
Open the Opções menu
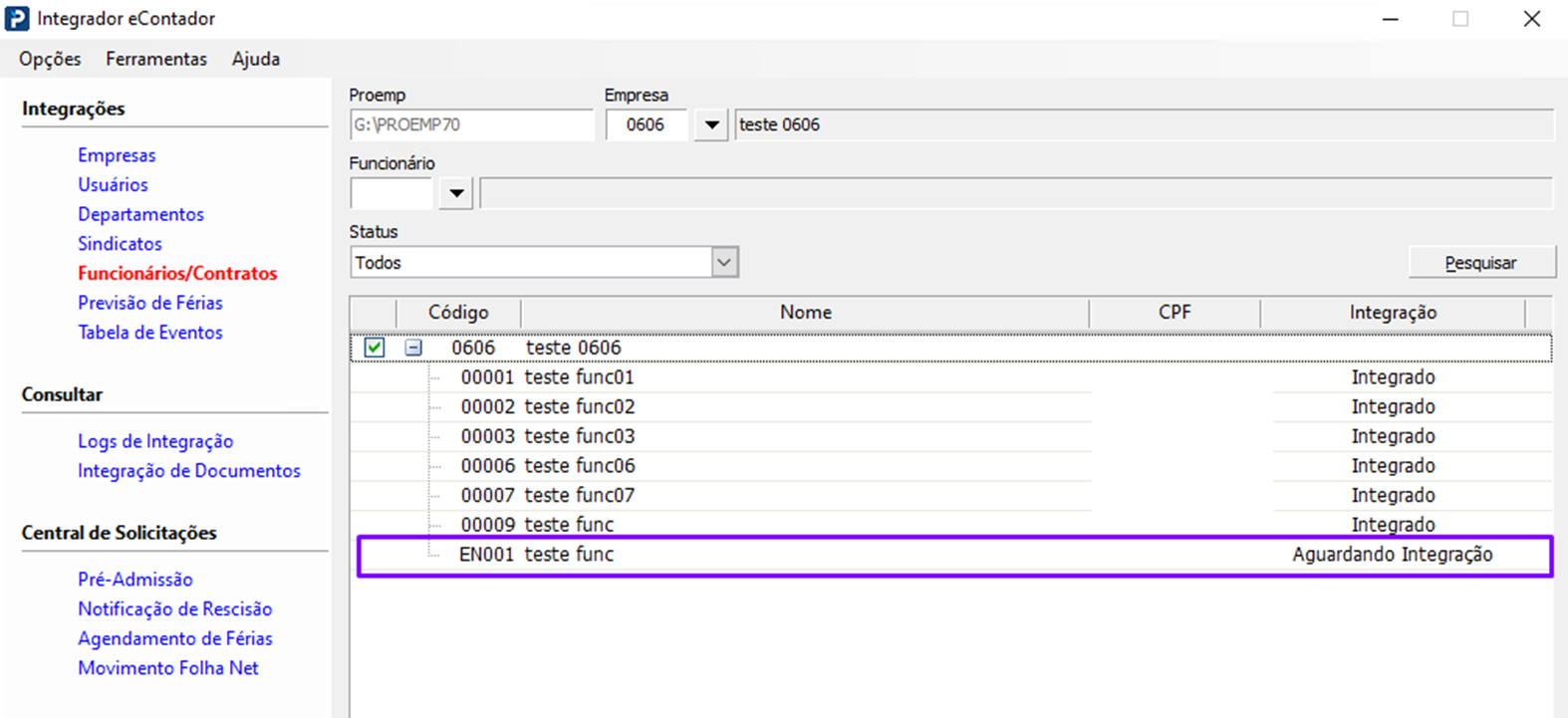(50, 59)
